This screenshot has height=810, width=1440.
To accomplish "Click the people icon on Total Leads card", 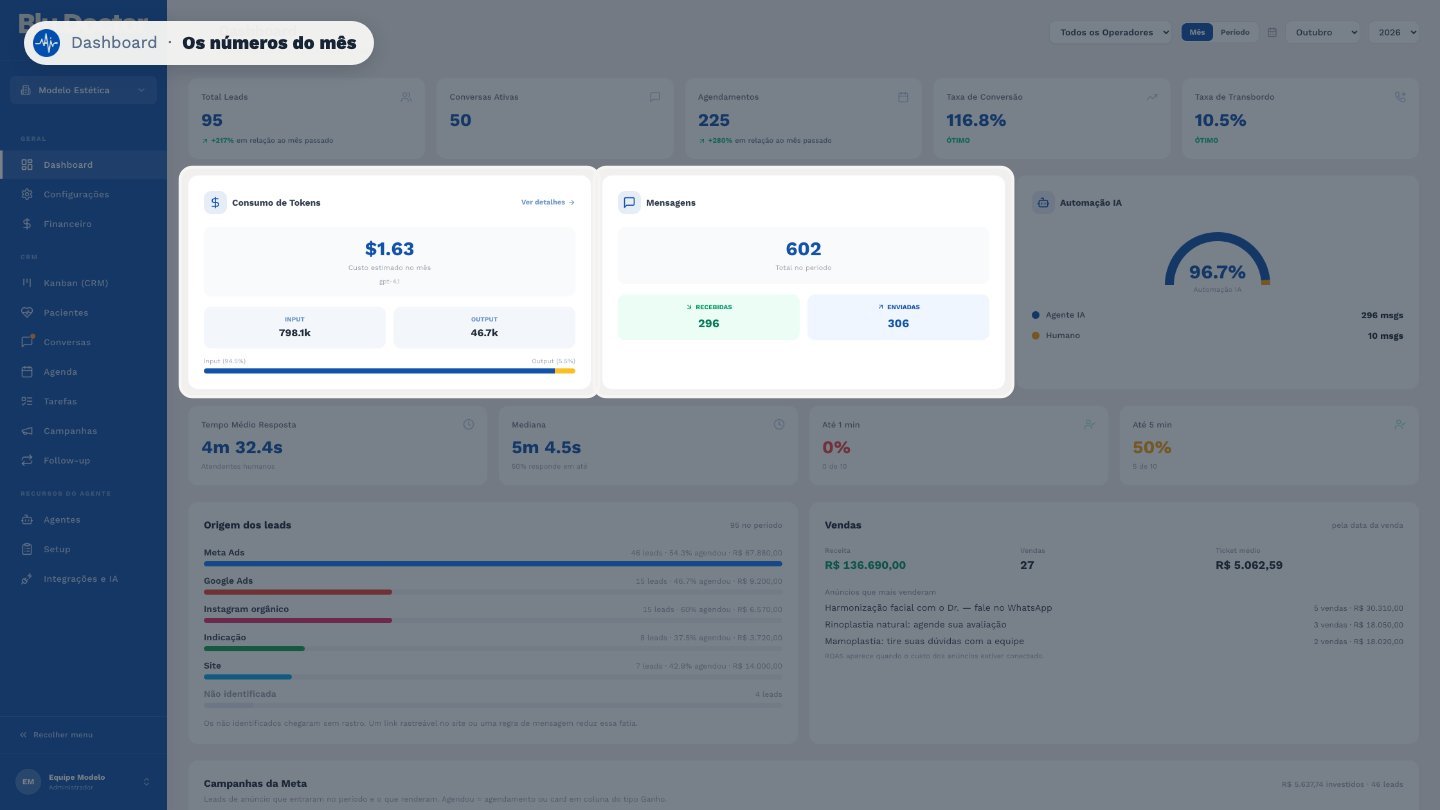I will tap(406, 97).
